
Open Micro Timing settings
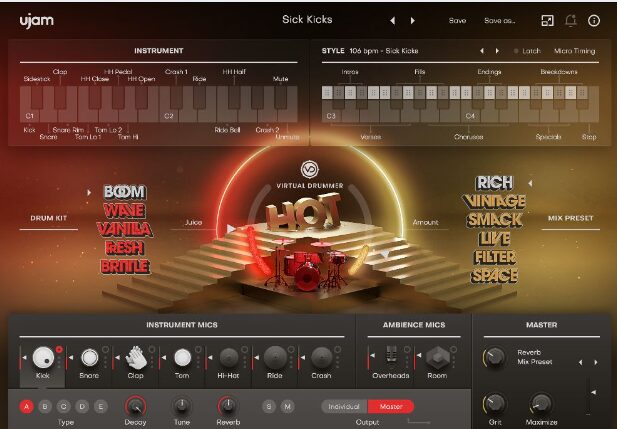(575, 51)
